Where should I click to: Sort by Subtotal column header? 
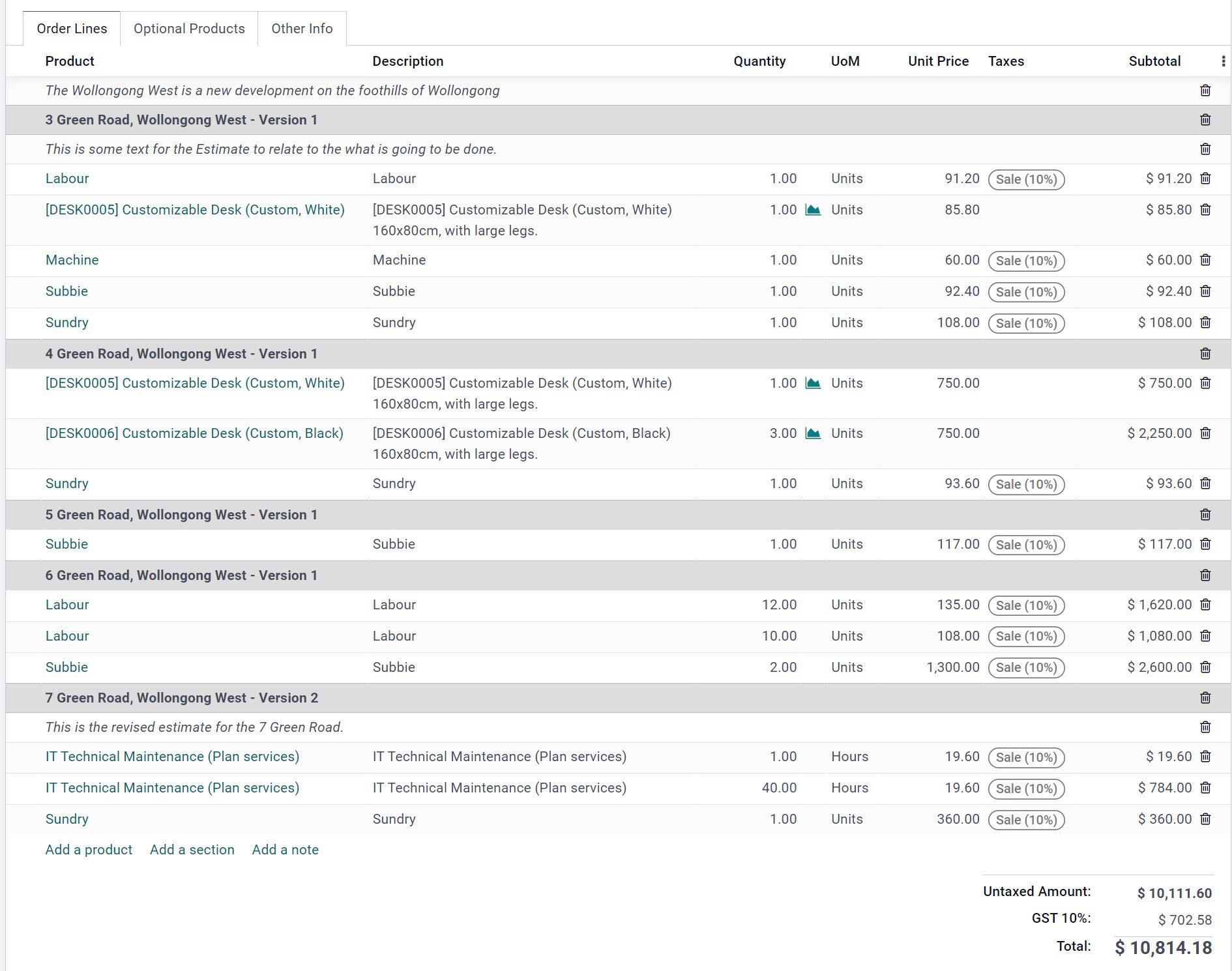[1154, 61]
